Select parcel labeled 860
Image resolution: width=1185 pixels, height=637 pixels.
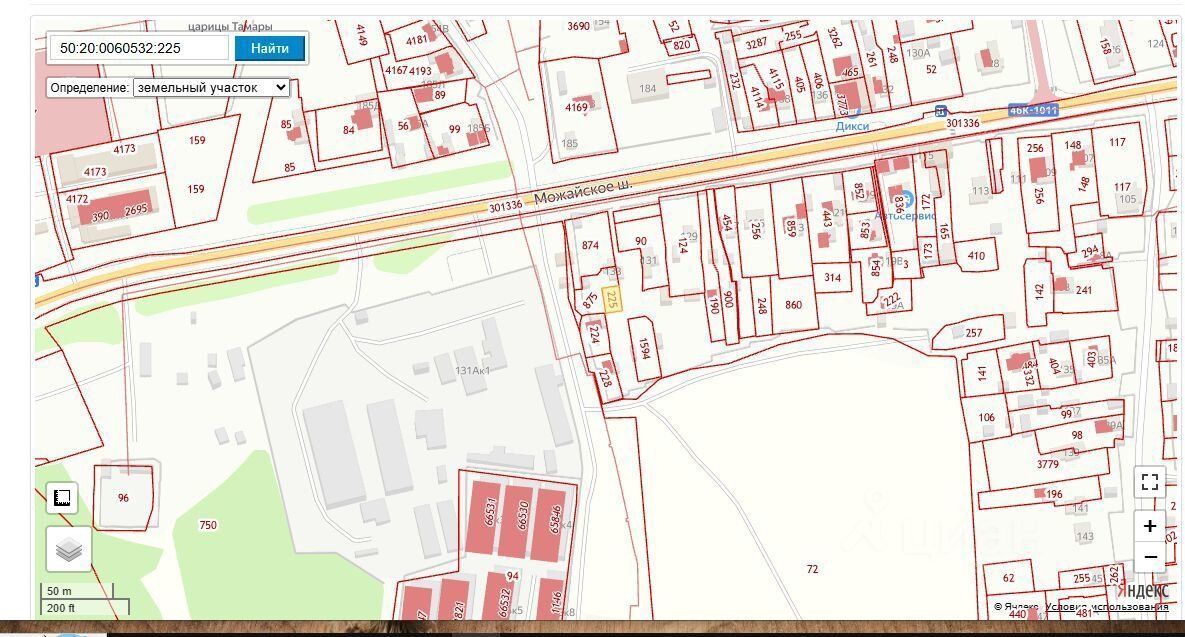(794, 305)
